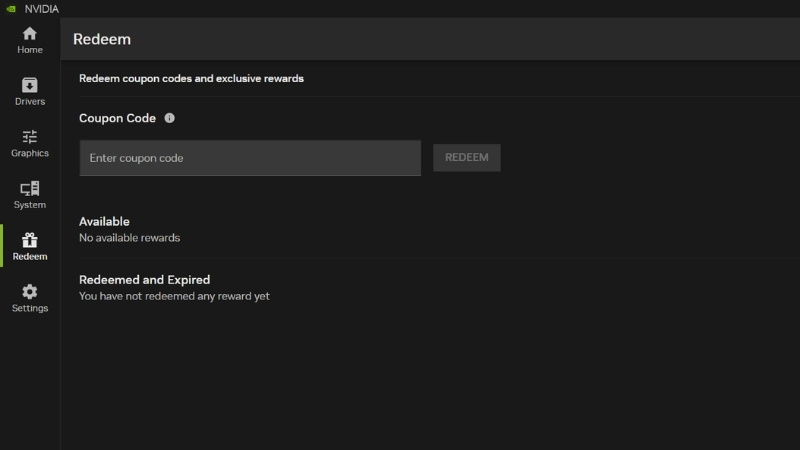Click the Redeem text label in sidebar
This screenshot has width=800, height=450.
click(x=30, y=257)
